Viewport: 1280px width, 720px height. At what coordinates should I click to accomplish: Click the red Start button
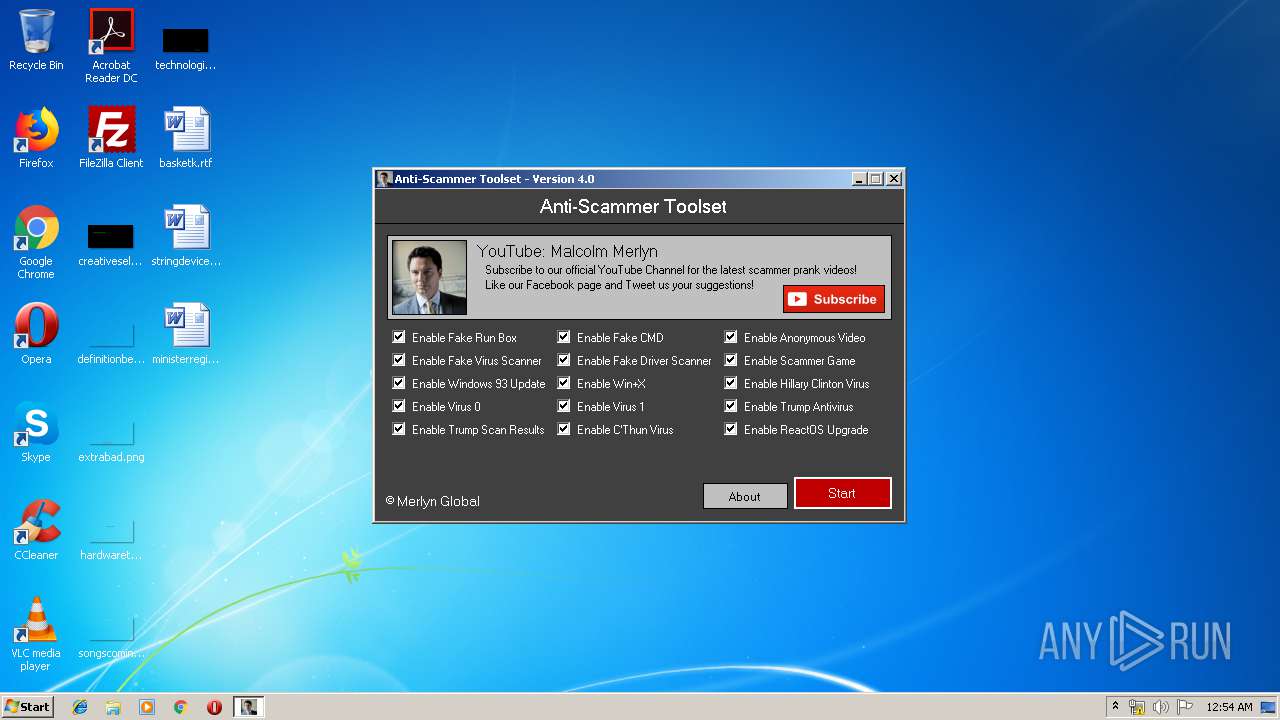pyautogui.click(x=842, y=493)
